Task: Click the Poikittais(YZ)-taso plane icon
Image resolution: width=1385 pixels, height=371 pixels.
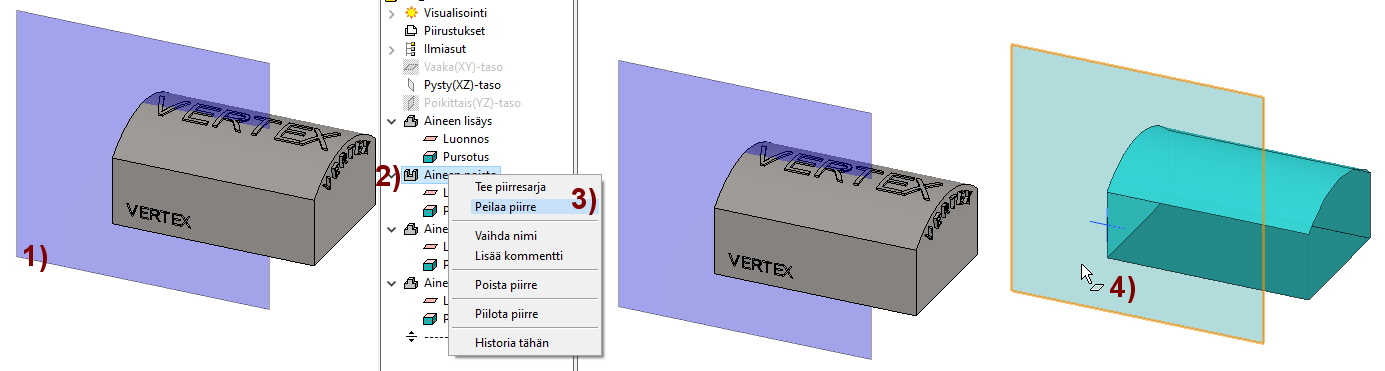Action: click(410, 103)
